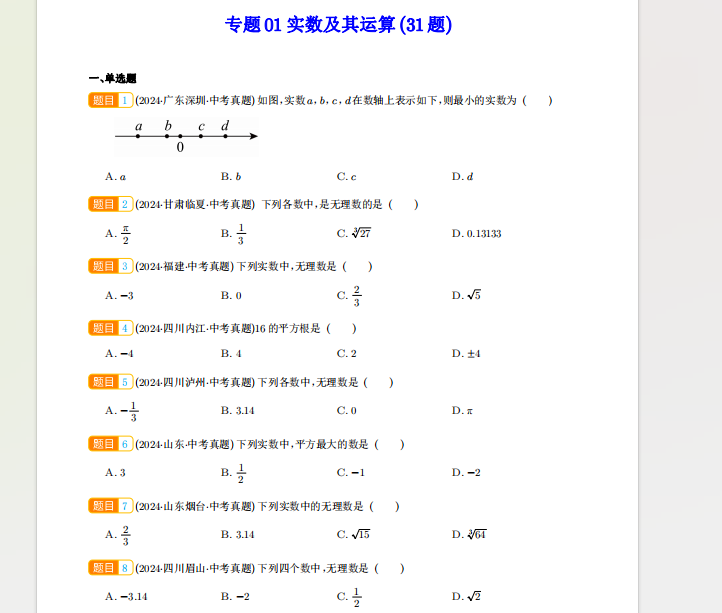The image size is (722, 613).
Task: Select option C 1/2 in question 8
Action: (x=349, y=597)
